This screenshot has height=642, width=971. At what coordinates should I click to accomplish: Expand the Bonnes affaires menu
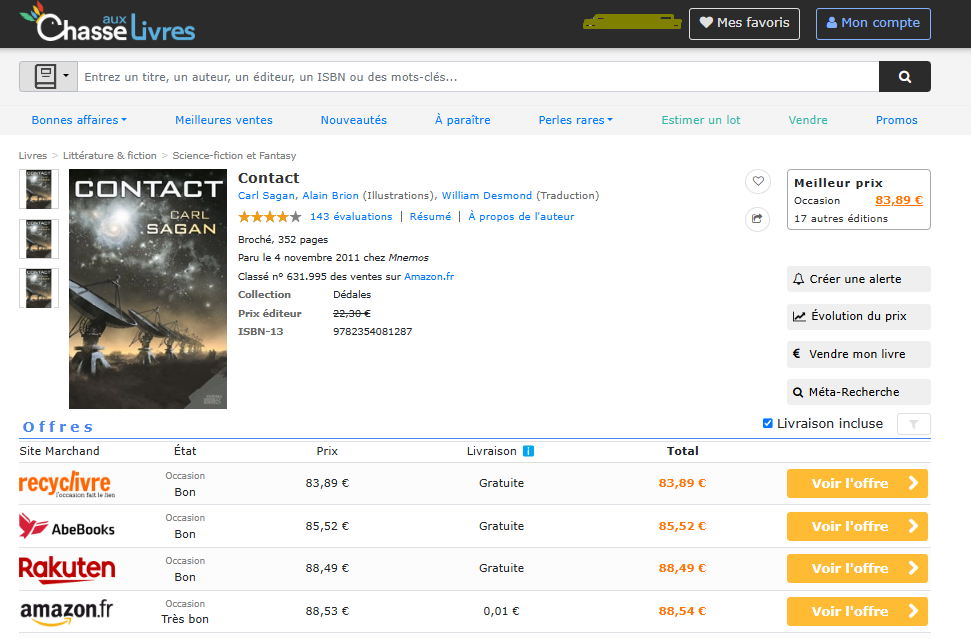79,120
